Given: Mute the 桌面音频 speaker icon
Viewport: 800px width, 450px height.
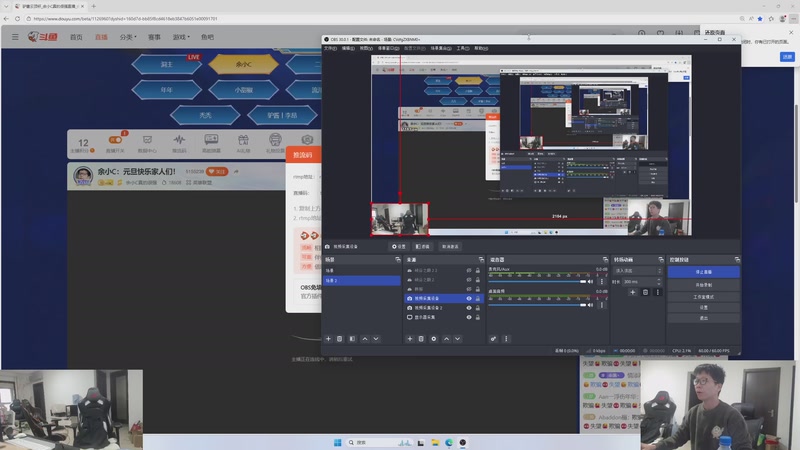Looking at the screenshot, I should pos(591,305).
